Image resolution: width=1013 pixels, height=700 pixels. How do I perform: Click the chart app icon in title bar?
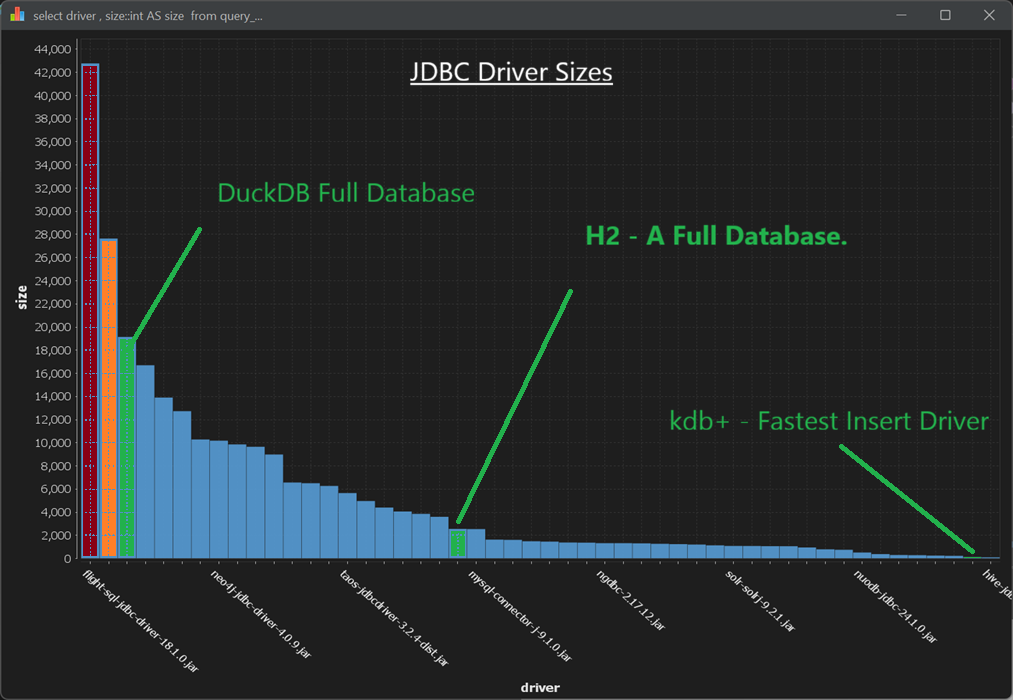coord(17,16)
